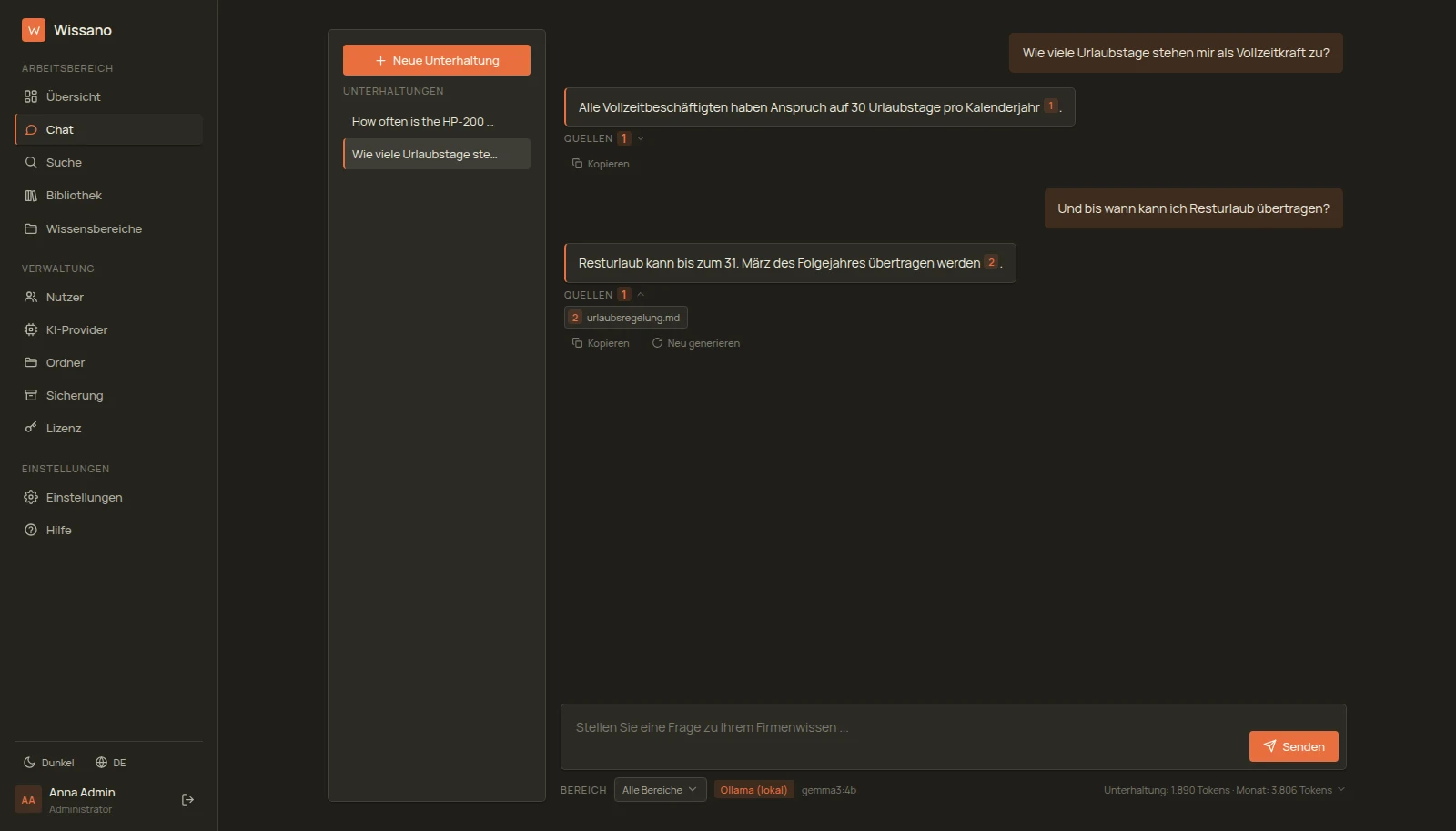Switch the DE language setting
Viewport: 1456px width, 831px height.
point(111,763)
